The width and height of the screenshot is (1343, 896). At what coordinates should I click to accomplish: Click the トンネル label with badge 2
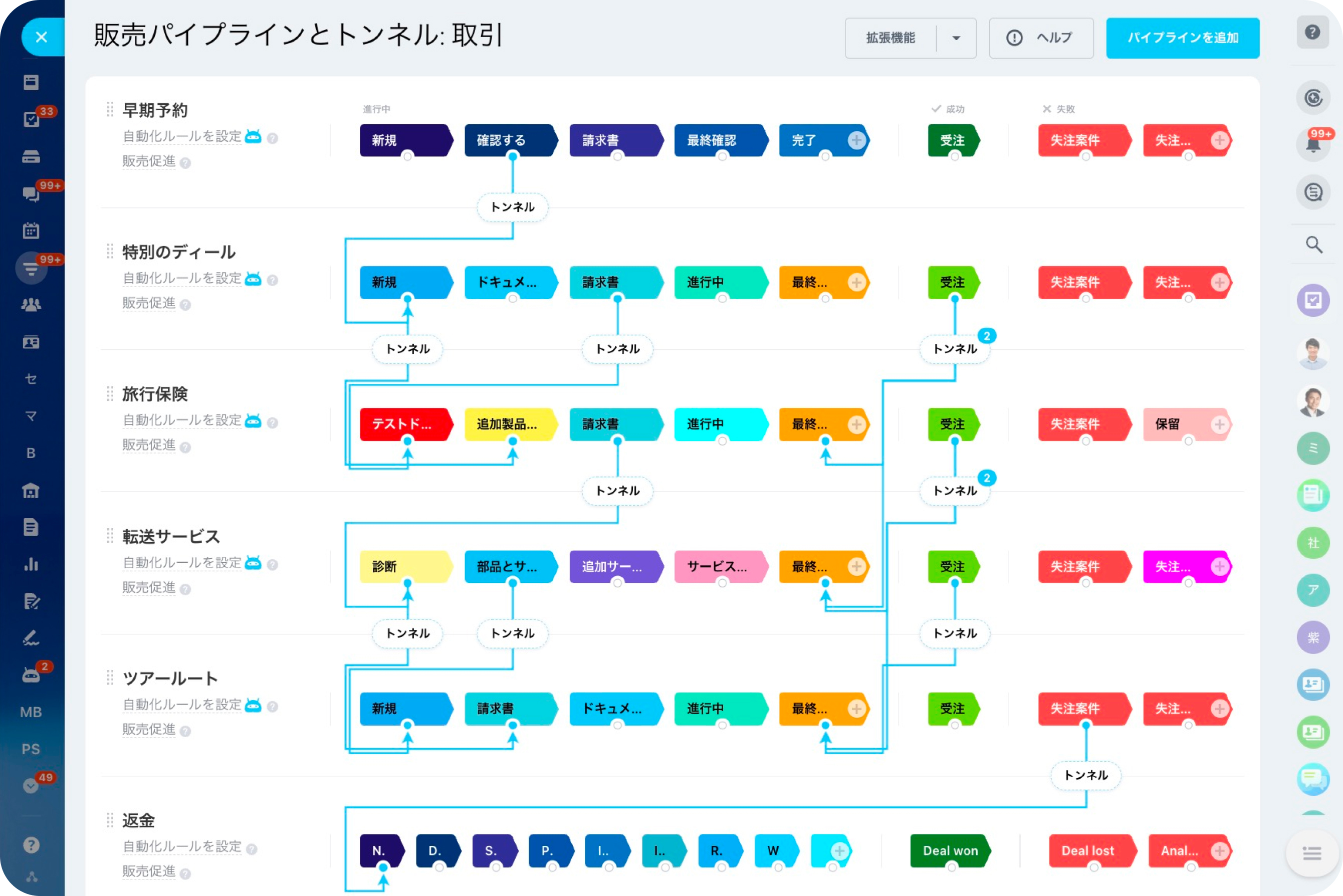tap(955, 349)
